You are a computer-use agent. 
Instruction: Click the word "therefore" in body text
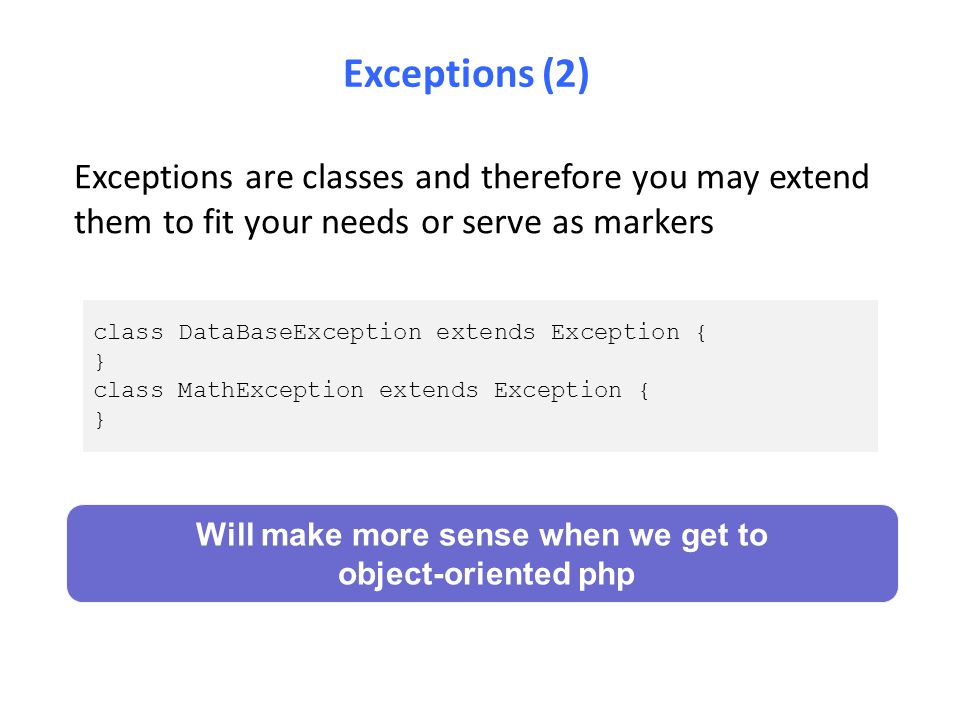pos(551,177)
